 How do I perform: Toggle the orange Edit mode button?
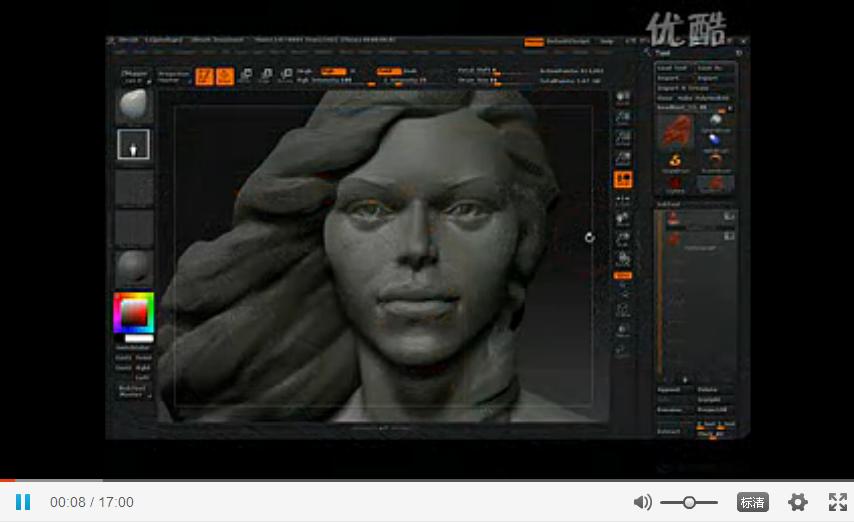point(204,76)
